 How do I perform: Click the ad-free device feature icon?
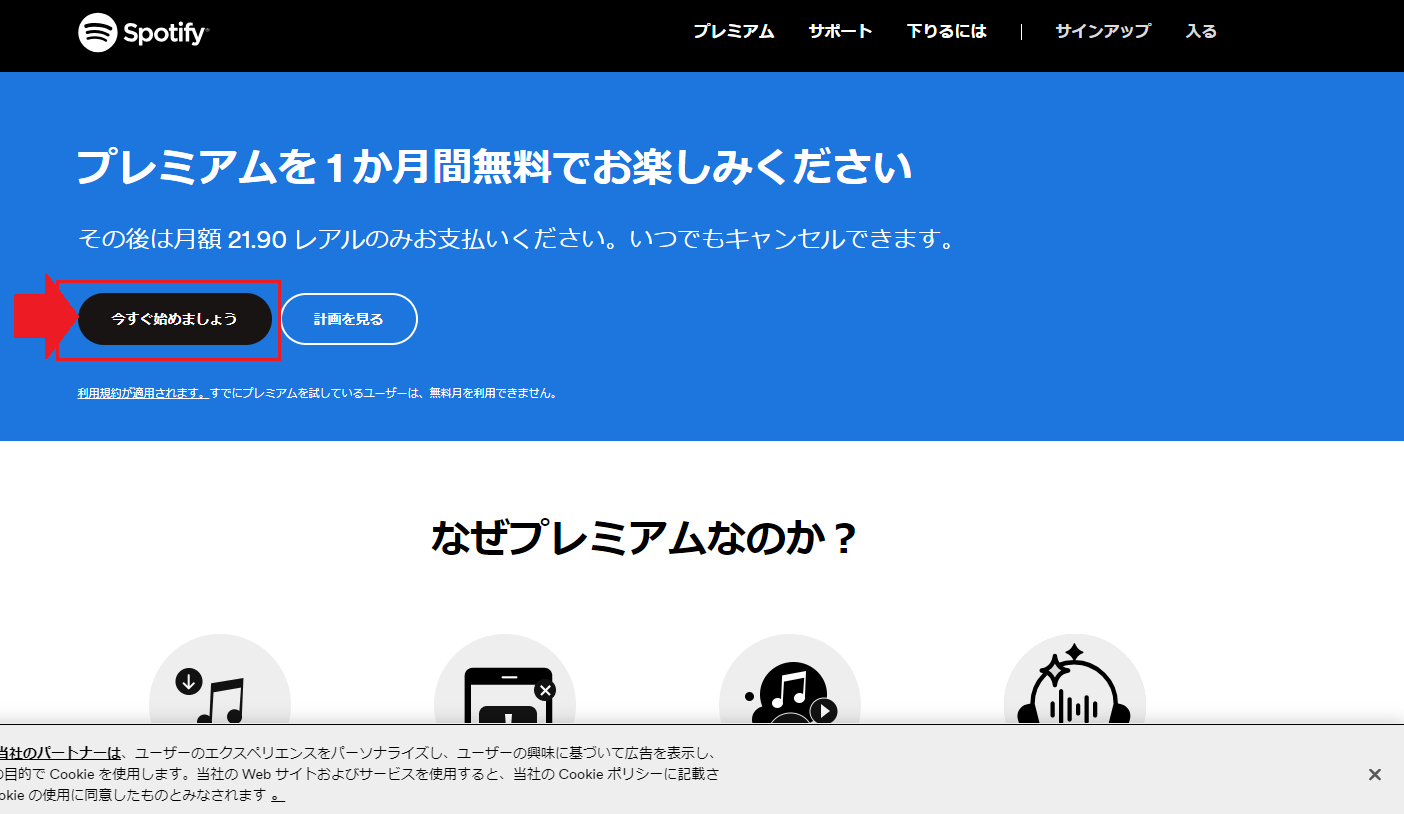coord(505,680)
